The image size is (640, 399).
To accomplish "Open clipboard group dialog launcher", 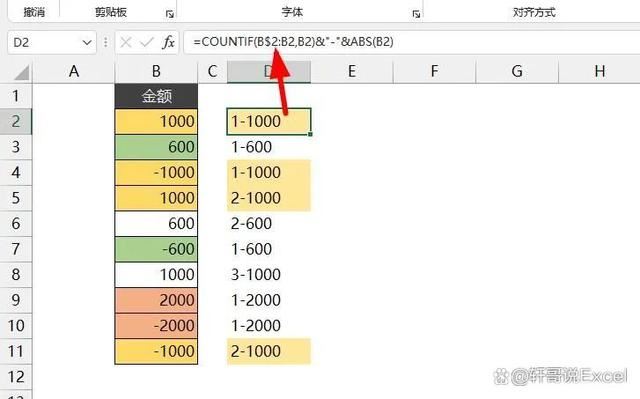I will [x=170, y=14].
